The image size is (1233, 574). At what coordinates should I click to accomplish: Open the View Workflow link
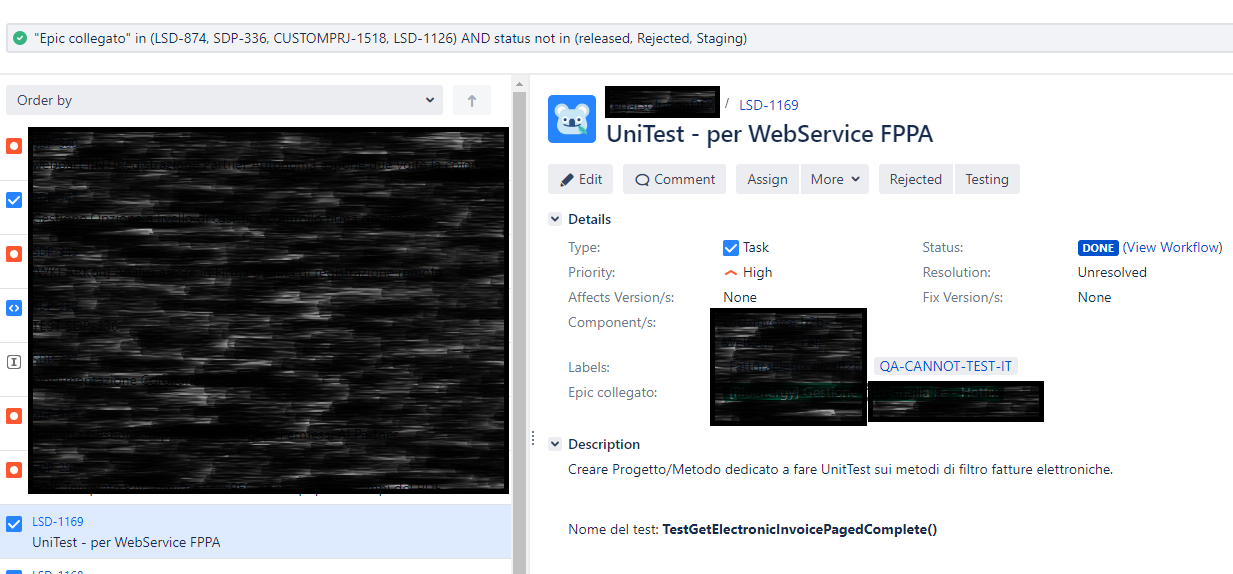click(1173, 247)
